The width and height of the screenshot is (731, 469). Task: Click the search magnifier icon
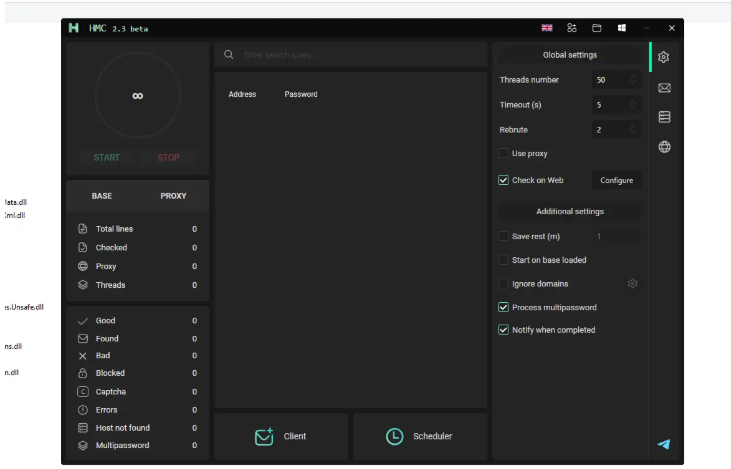pos(228,55)
